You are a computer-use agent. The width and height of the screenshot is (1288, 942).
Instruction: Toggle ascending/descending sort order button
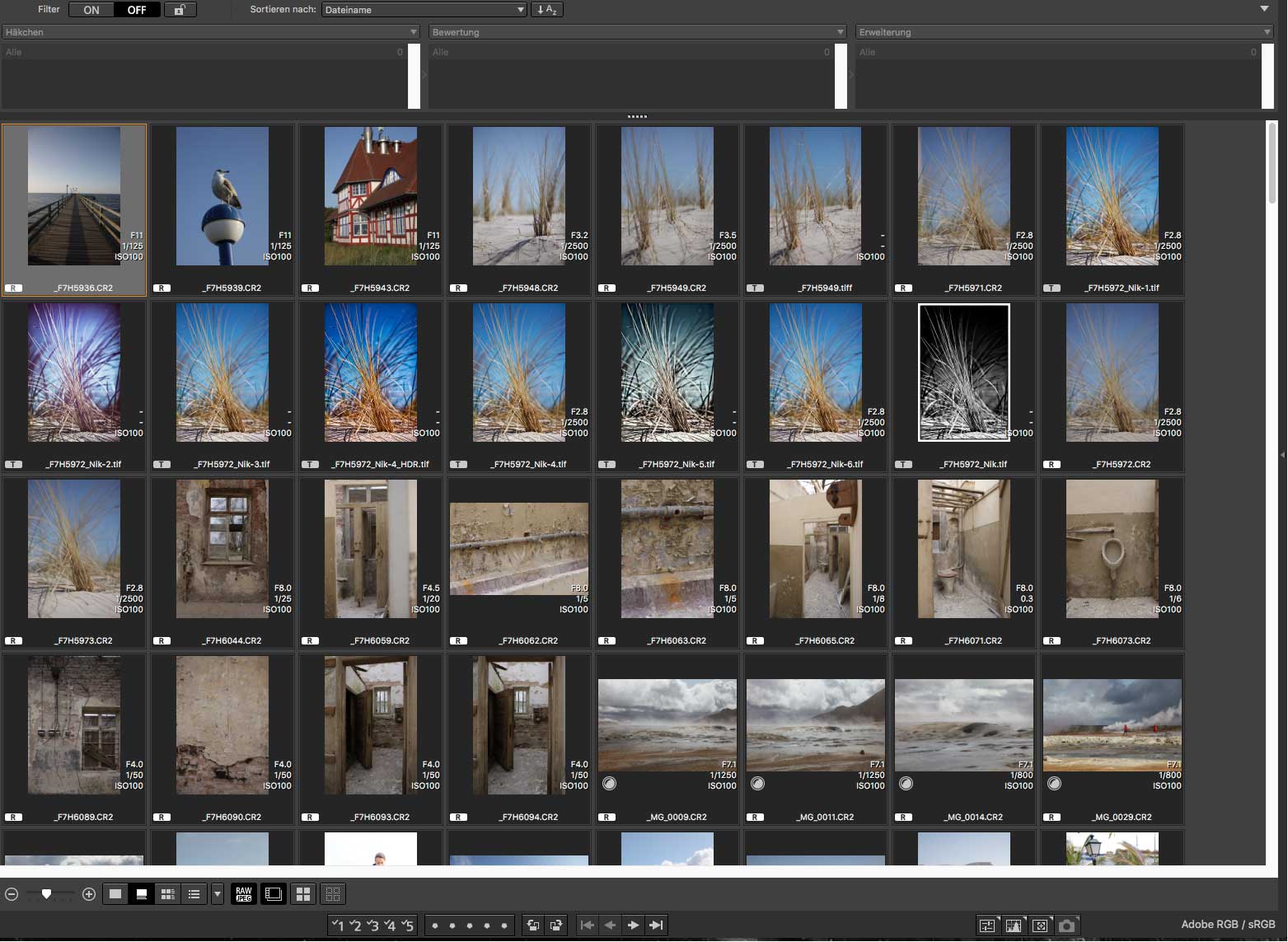coord(546,10)
